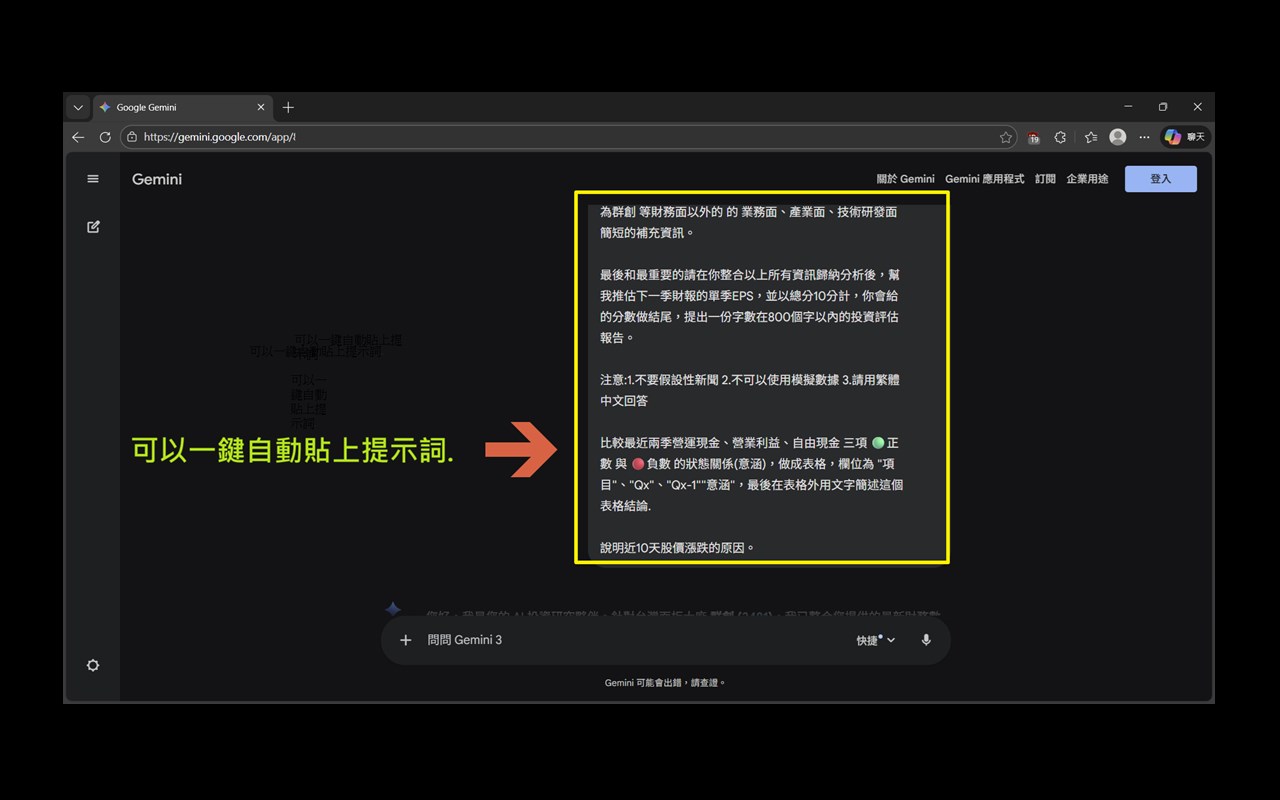
Task: Start a new chat with the pencil icon
Action: (x=93, y=227)
